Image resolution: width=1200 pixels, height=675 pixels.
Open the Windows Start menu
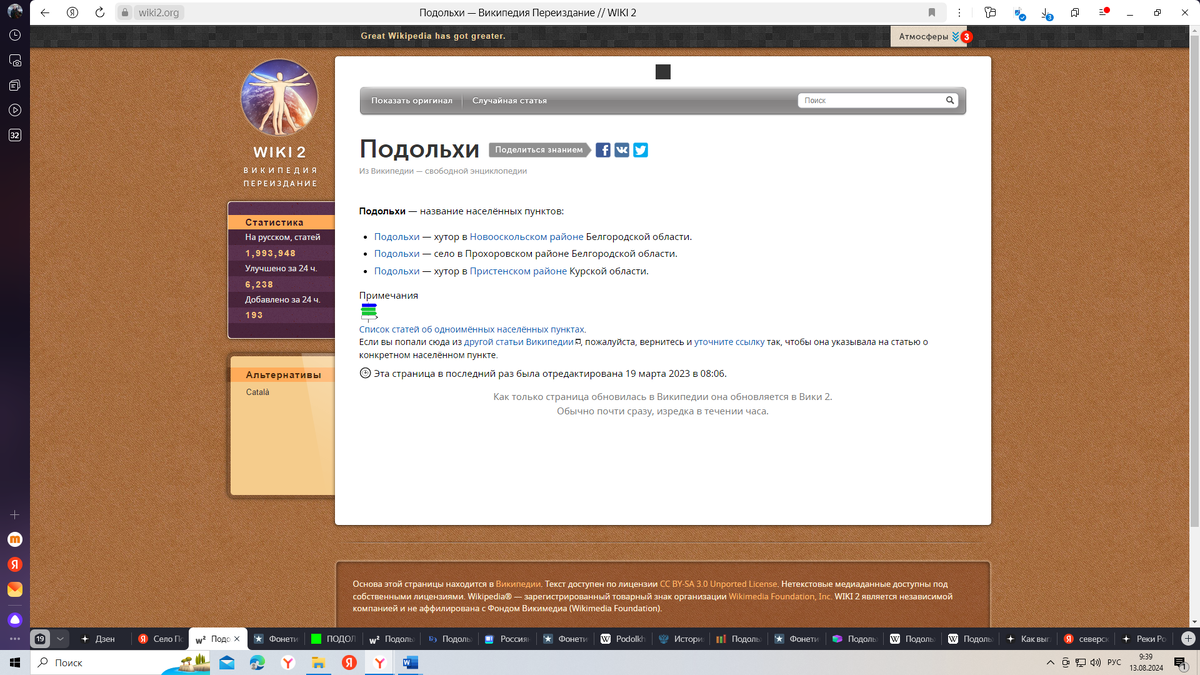(x=15, y=662)
